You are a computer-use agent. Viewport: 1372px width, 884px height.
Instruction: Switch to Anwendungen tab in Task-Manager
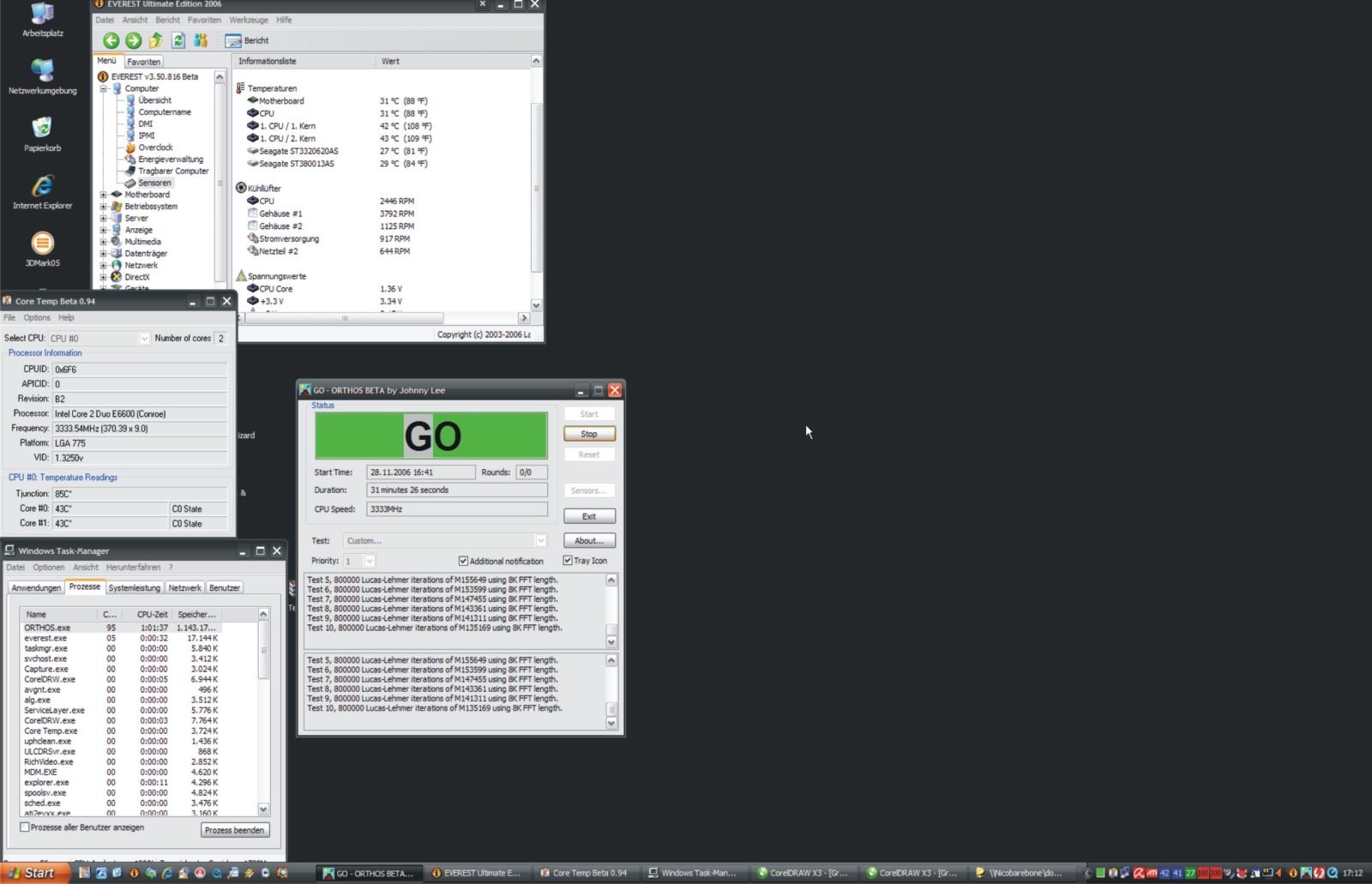tap(36, 588)
